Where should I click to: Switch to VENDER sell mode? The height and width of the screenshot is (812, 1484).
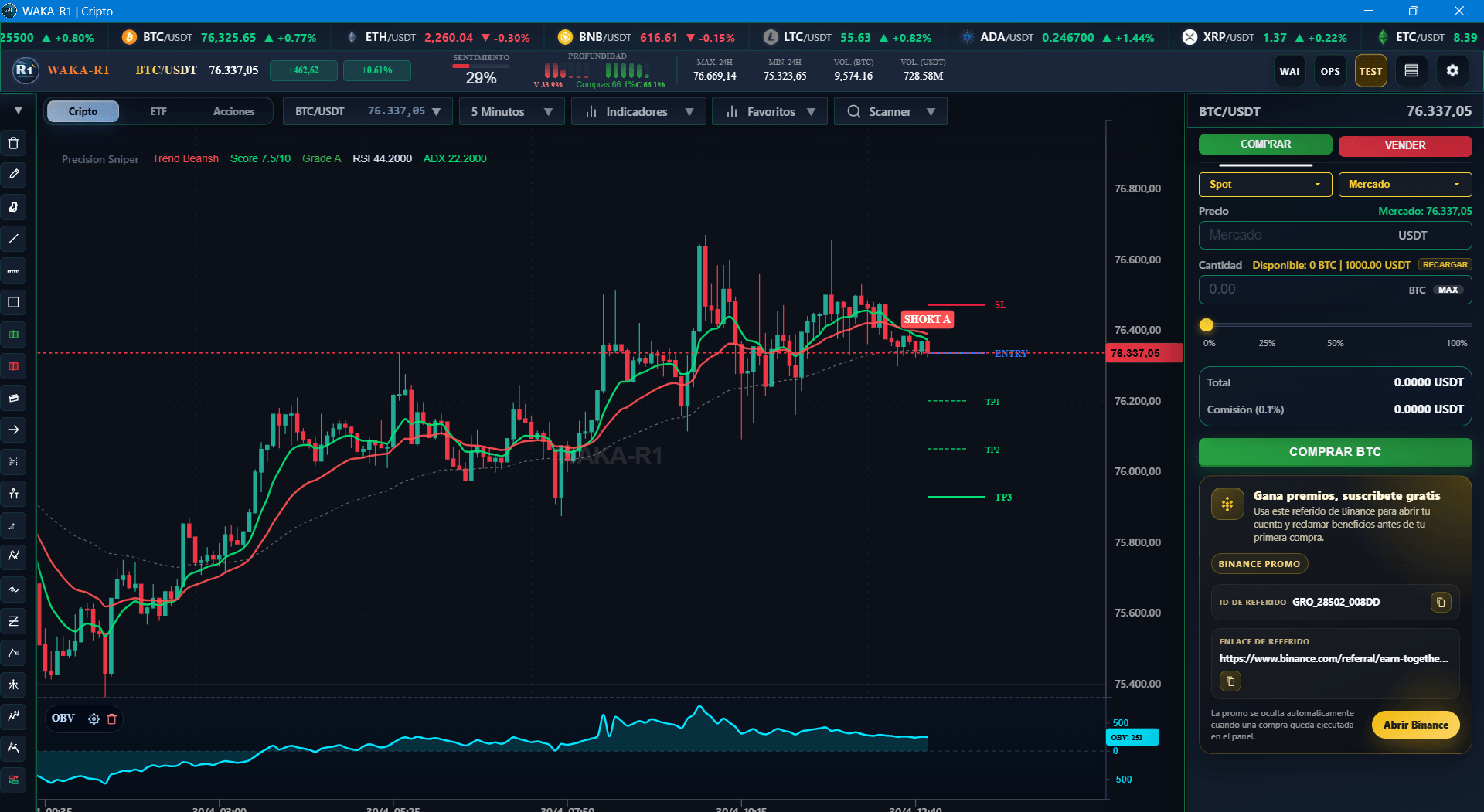click(1404, 145)
